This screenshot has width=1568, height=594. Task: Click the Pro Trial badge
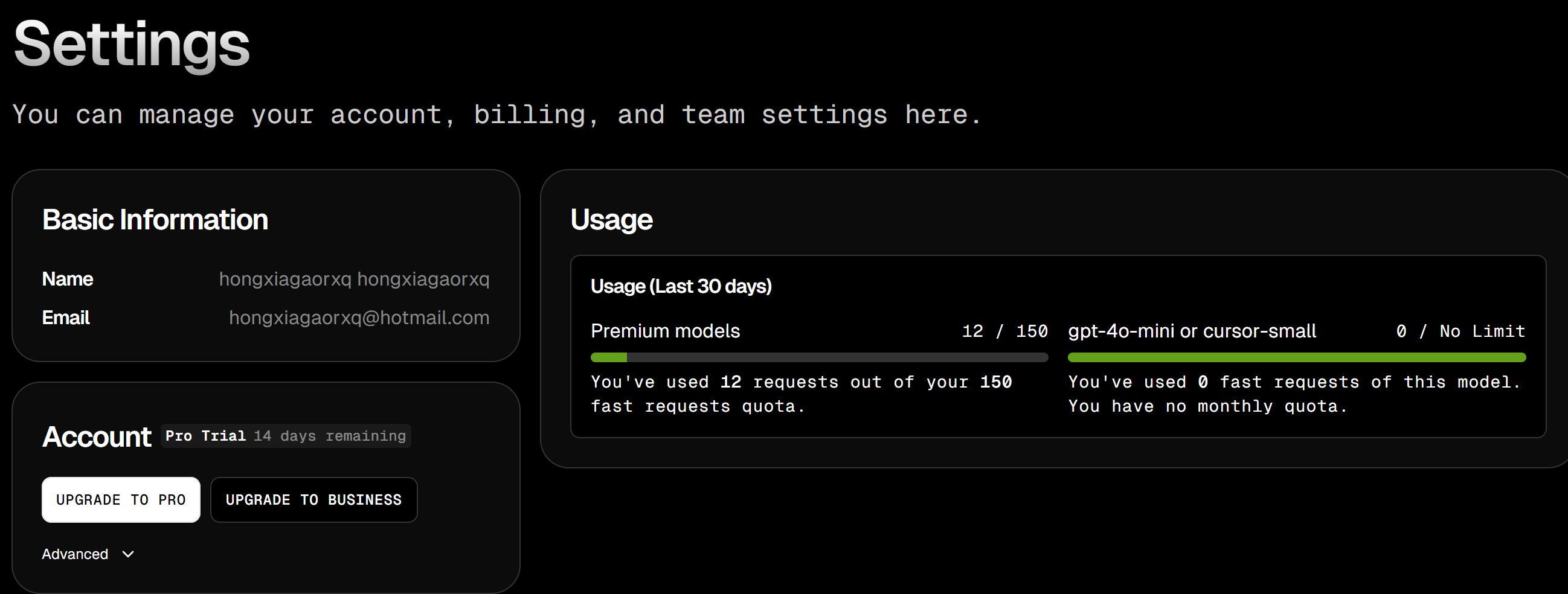click(205, 436)
